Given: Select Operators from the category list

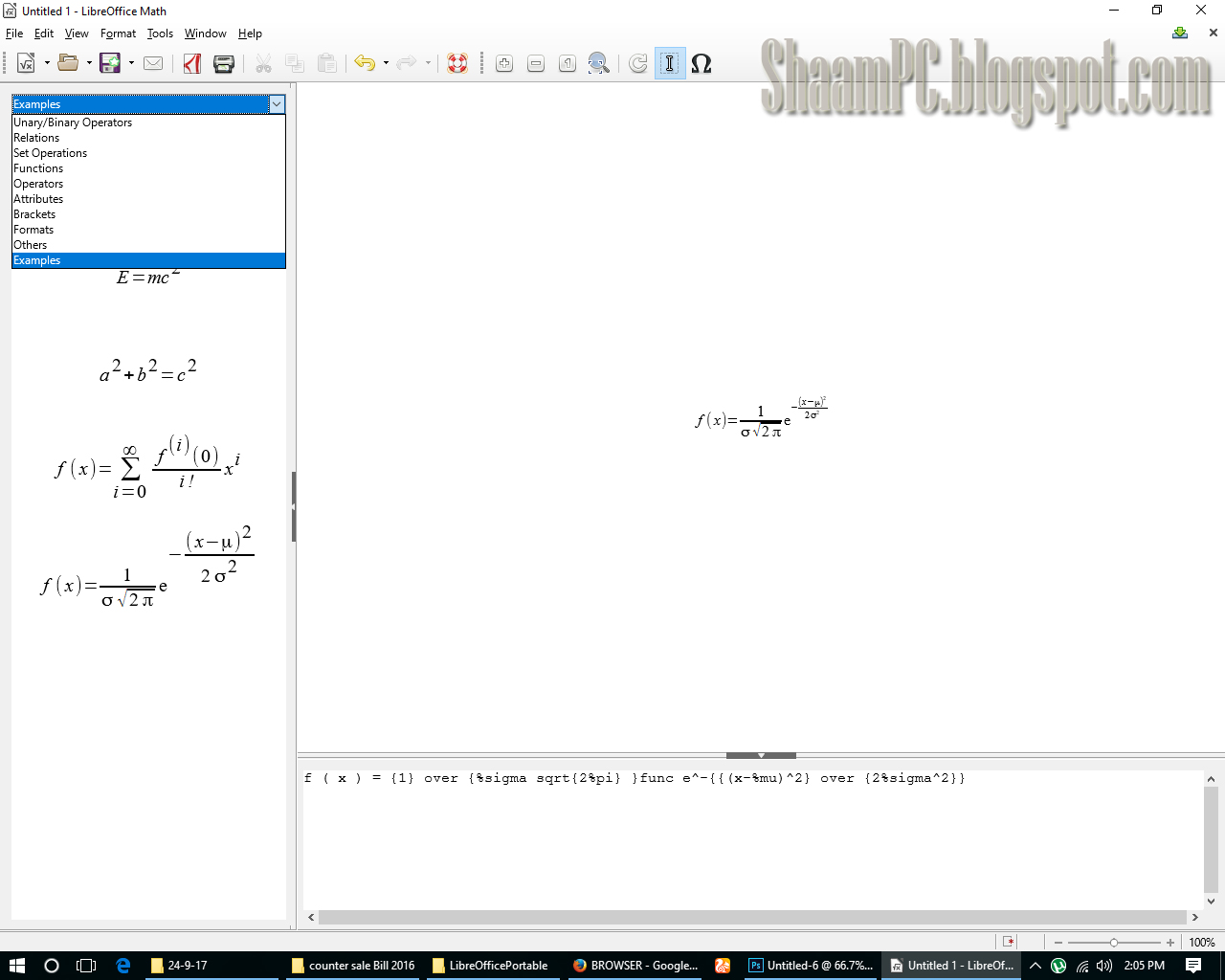Looking at the screenshot, I should 148,184.
